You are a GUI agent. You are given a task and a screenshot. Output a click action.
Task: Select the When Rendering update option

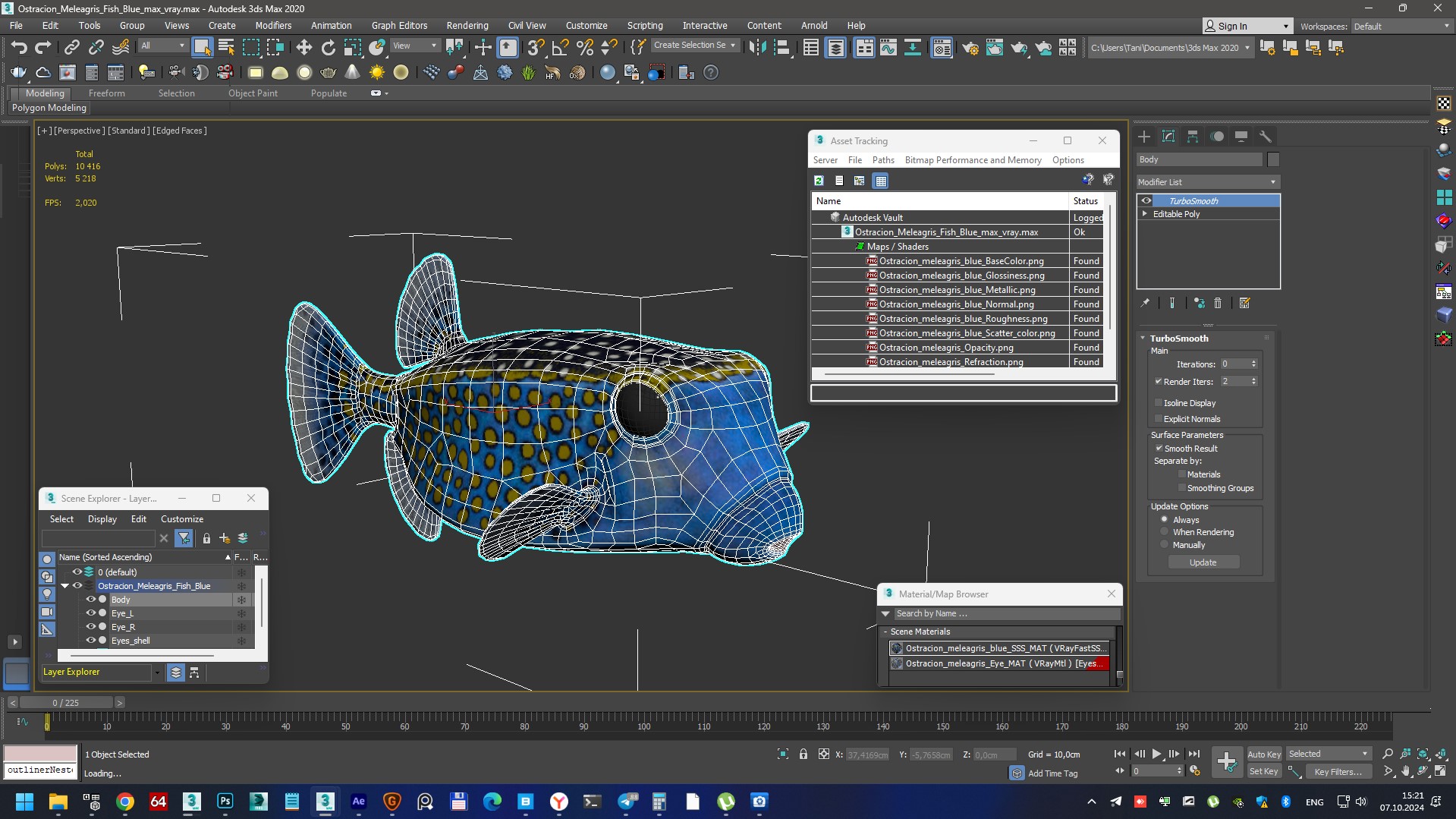(x=1165, y=532)
